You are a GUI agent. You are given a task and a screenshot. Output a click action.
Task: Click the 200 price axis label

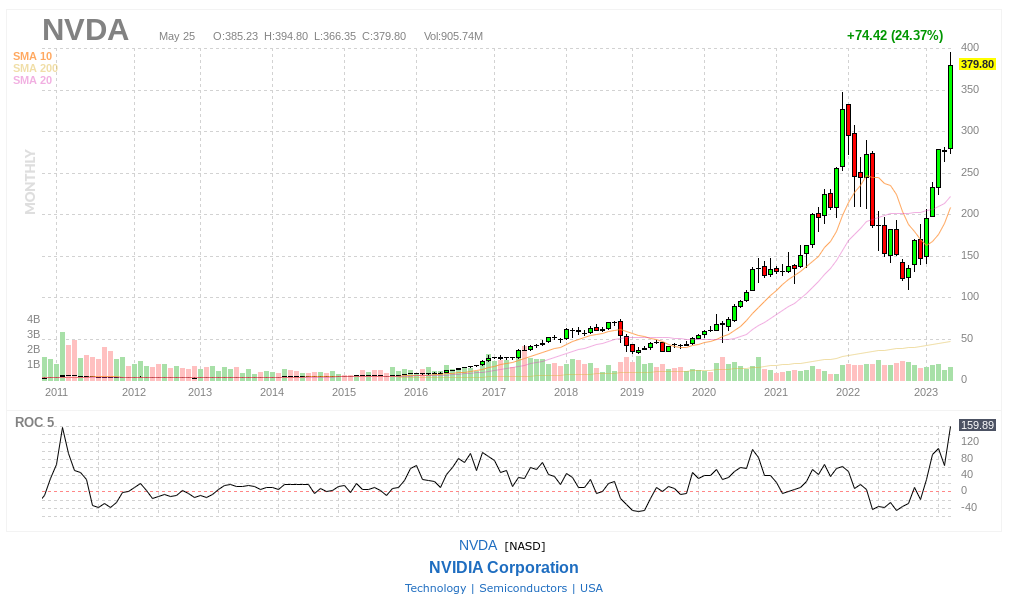[970, 214]
